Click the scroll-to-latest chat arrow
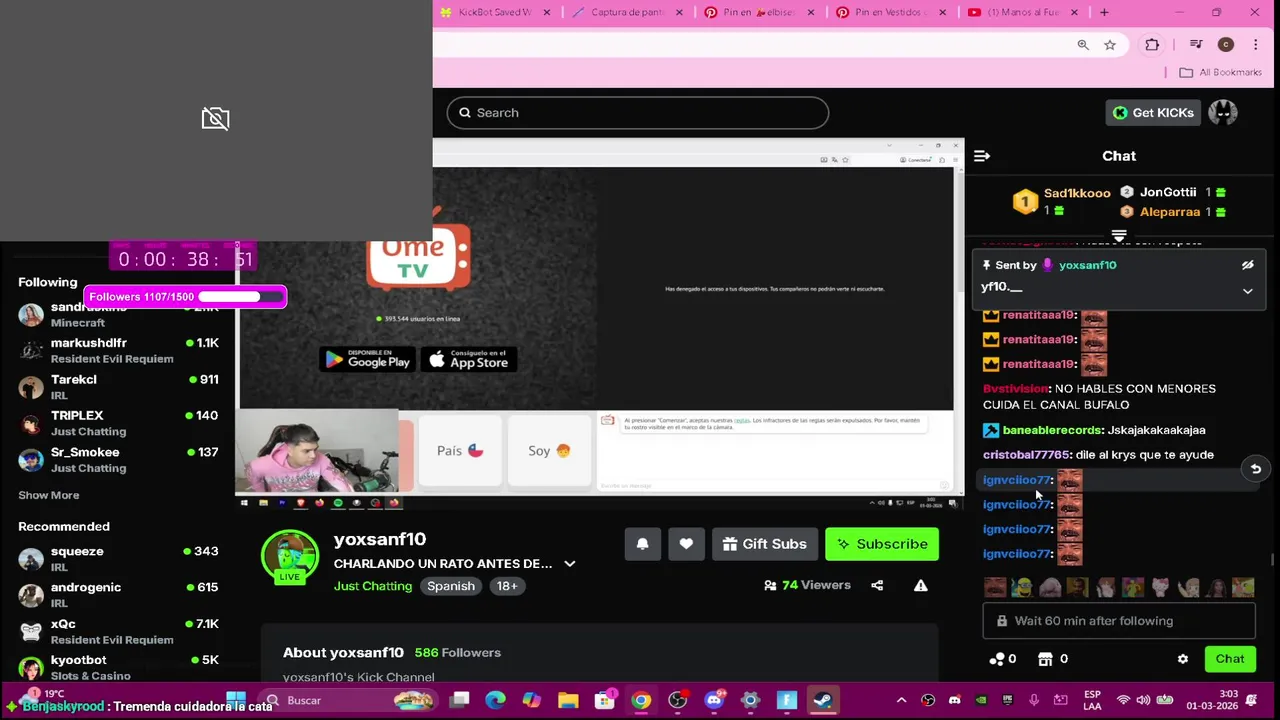1280x720 pixels. point(1256,469)
